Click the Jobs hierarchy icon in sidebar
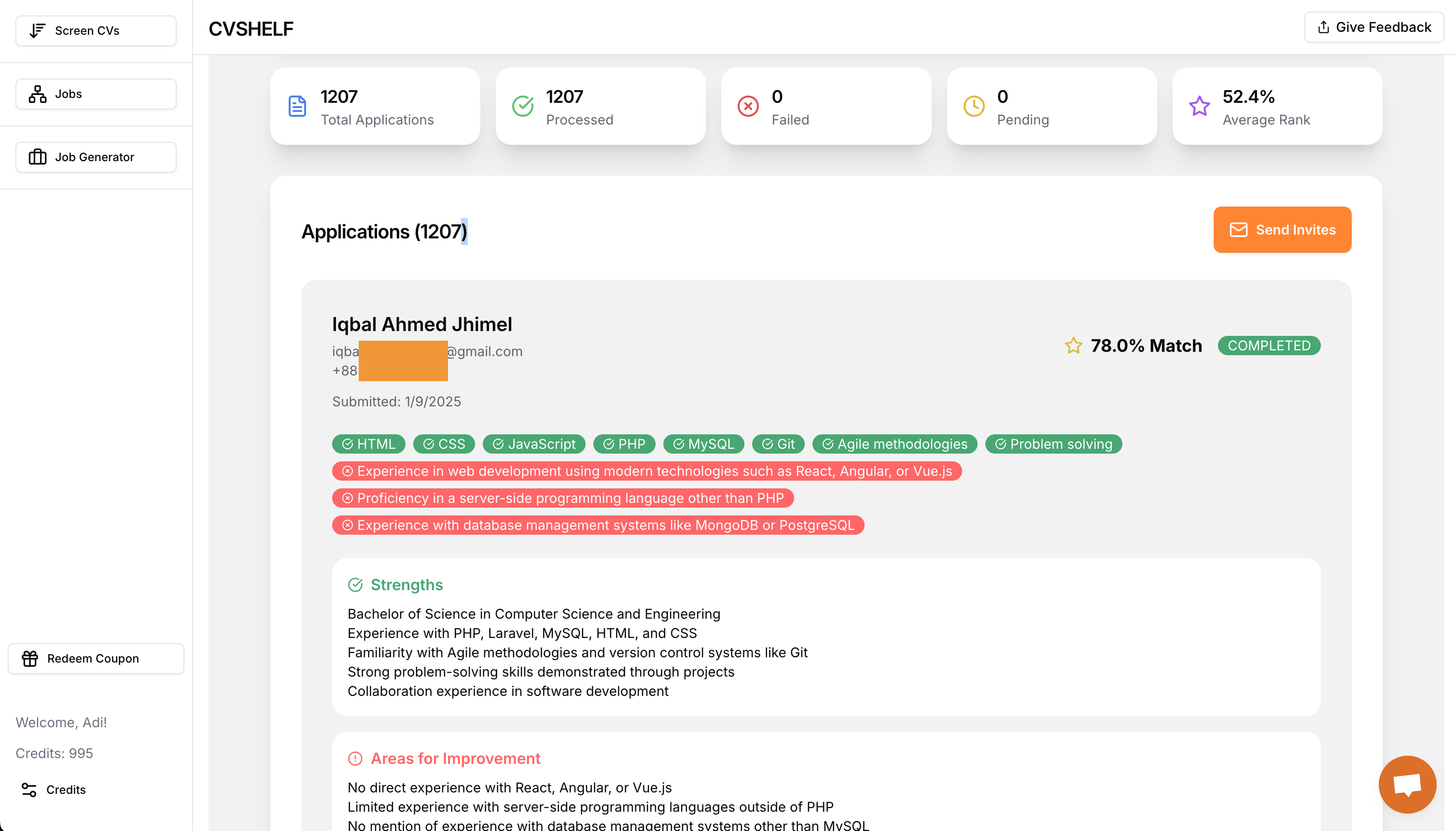Screen dimensions: 1456x831 coord(37,94)
